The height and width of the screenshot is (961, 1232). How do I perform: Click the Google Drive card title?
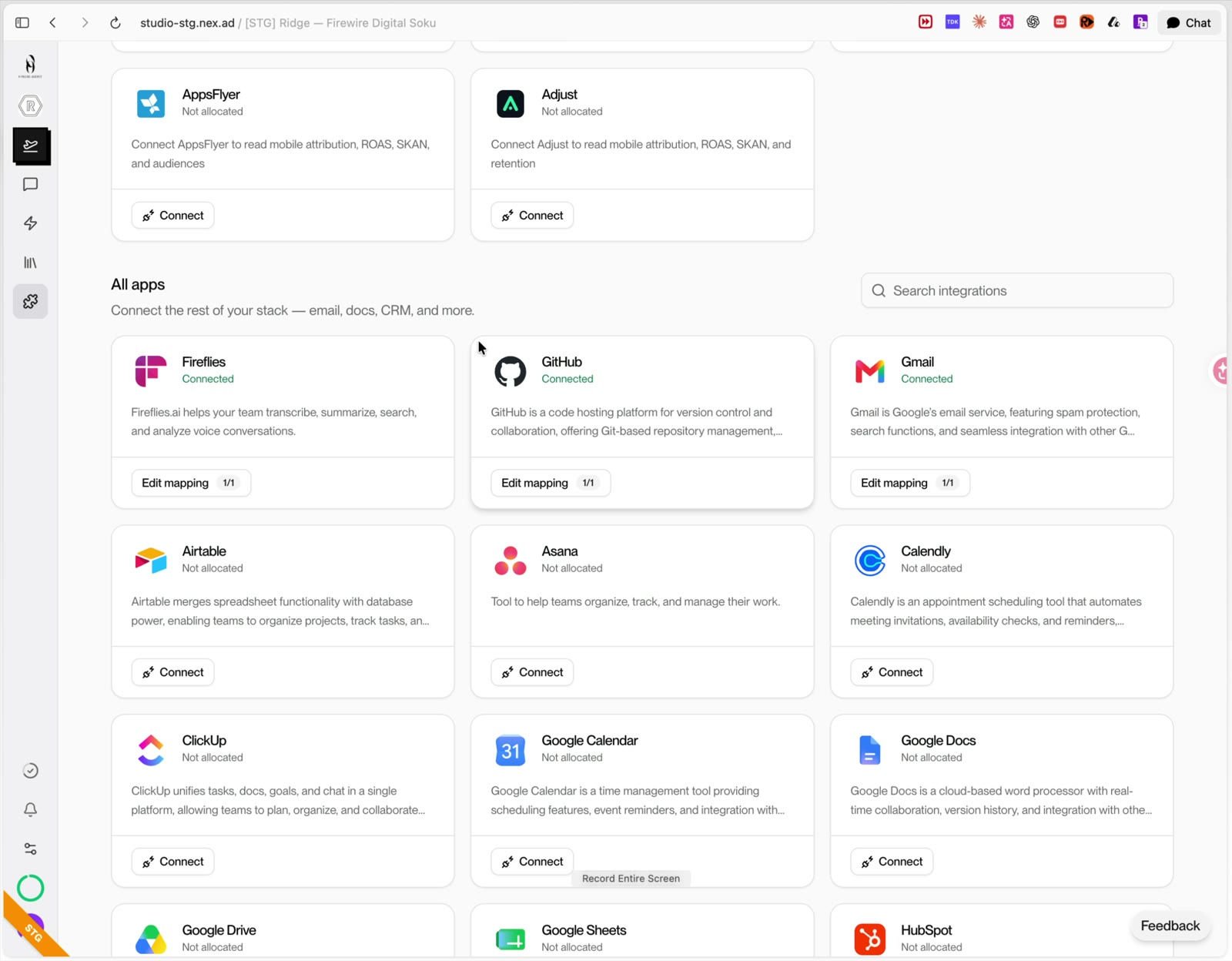(219, 930)
